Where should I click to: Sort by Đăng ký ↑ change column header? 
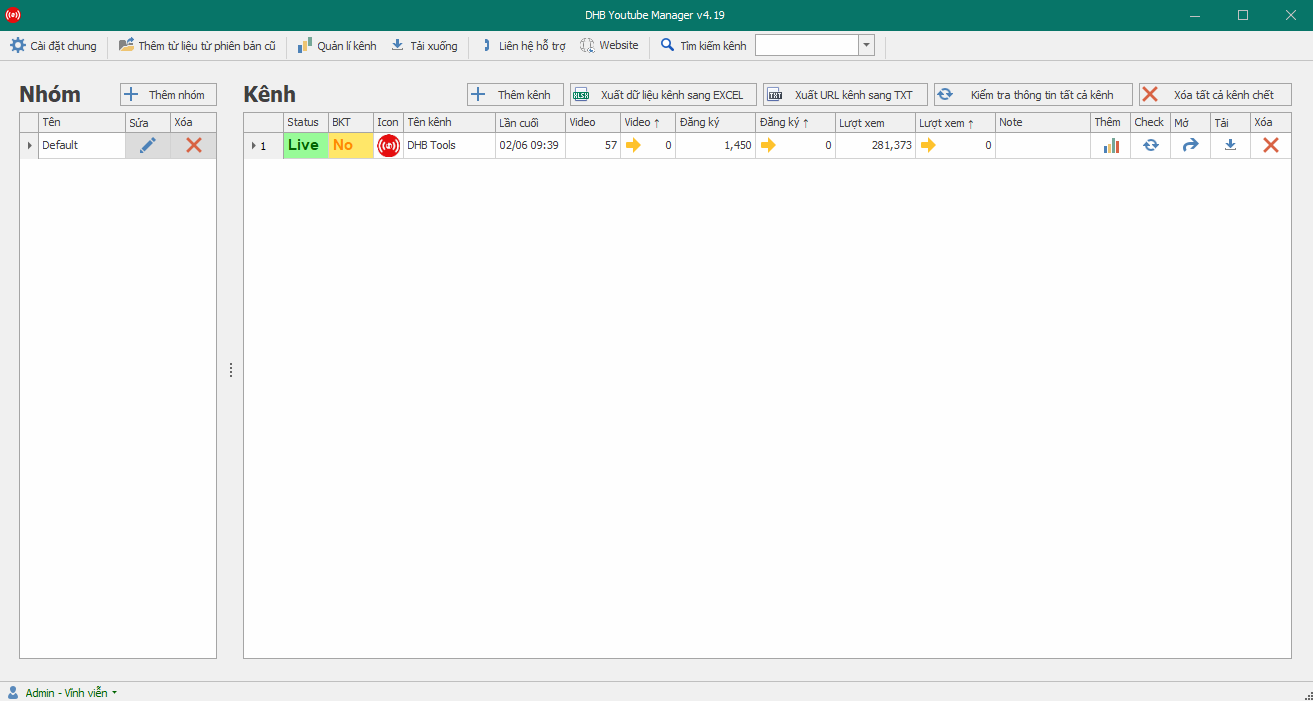click(x=795, y=122)
